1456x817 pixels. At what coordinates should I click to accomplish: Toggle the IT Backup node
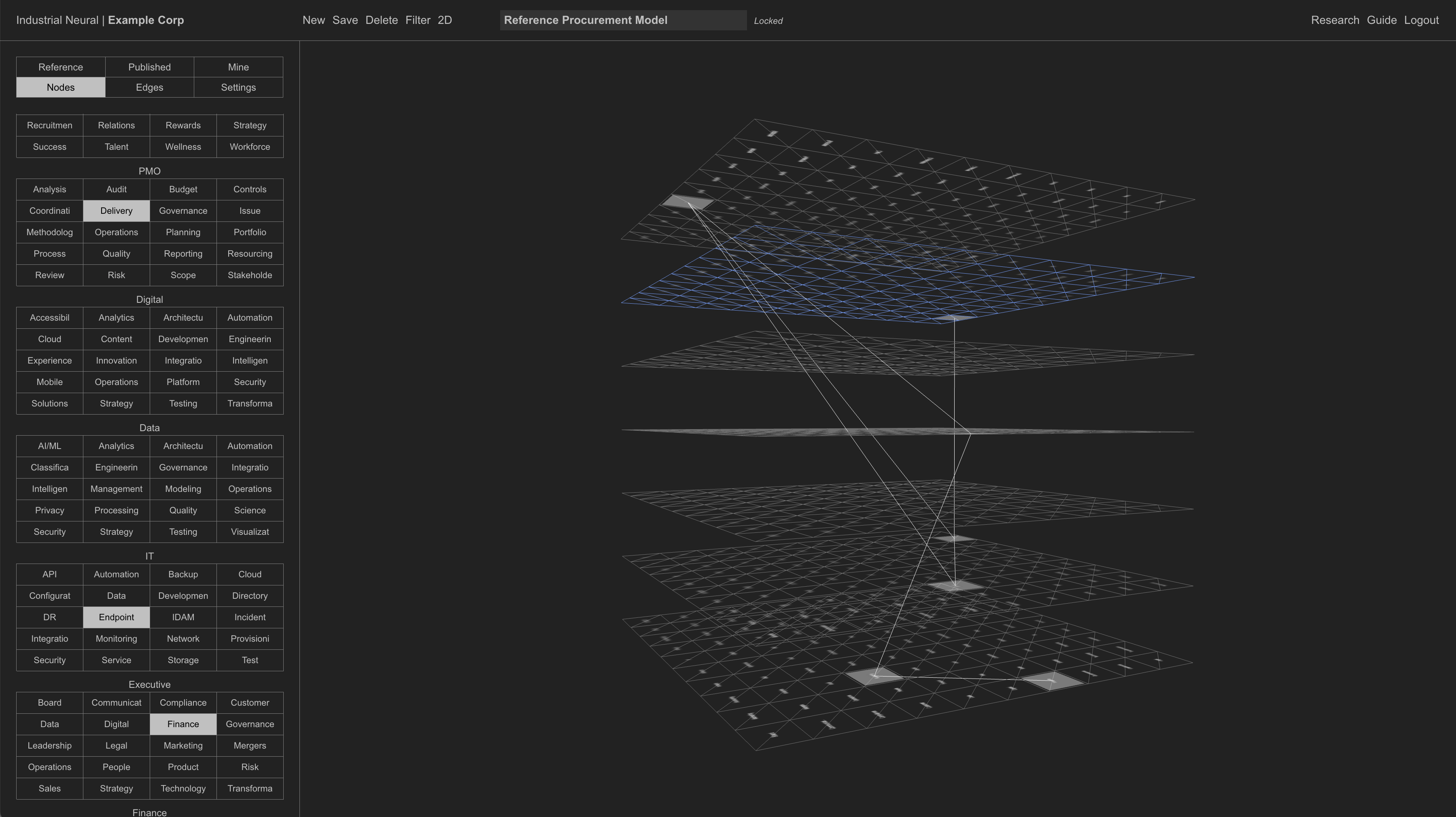[x=183, y=574]
